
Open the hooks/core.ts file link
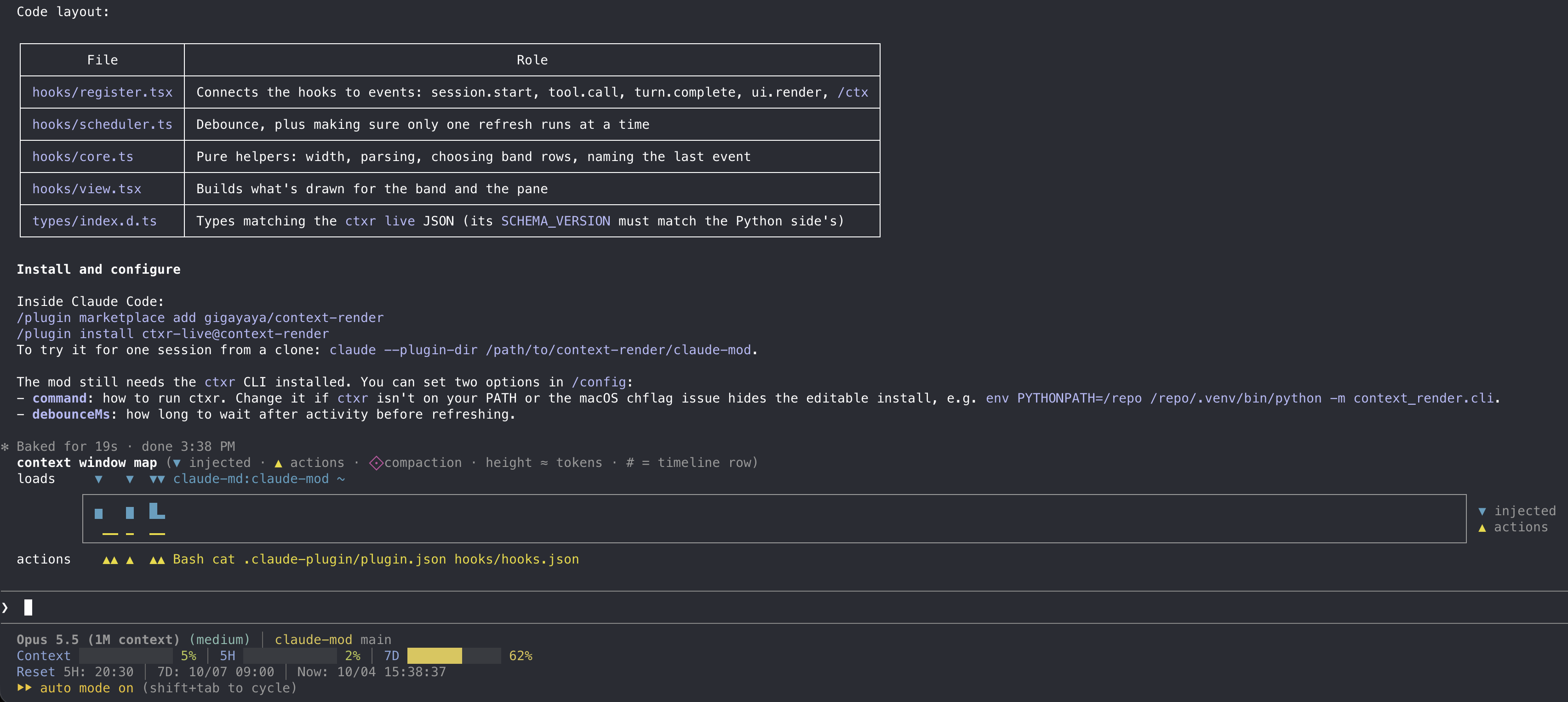83,157
